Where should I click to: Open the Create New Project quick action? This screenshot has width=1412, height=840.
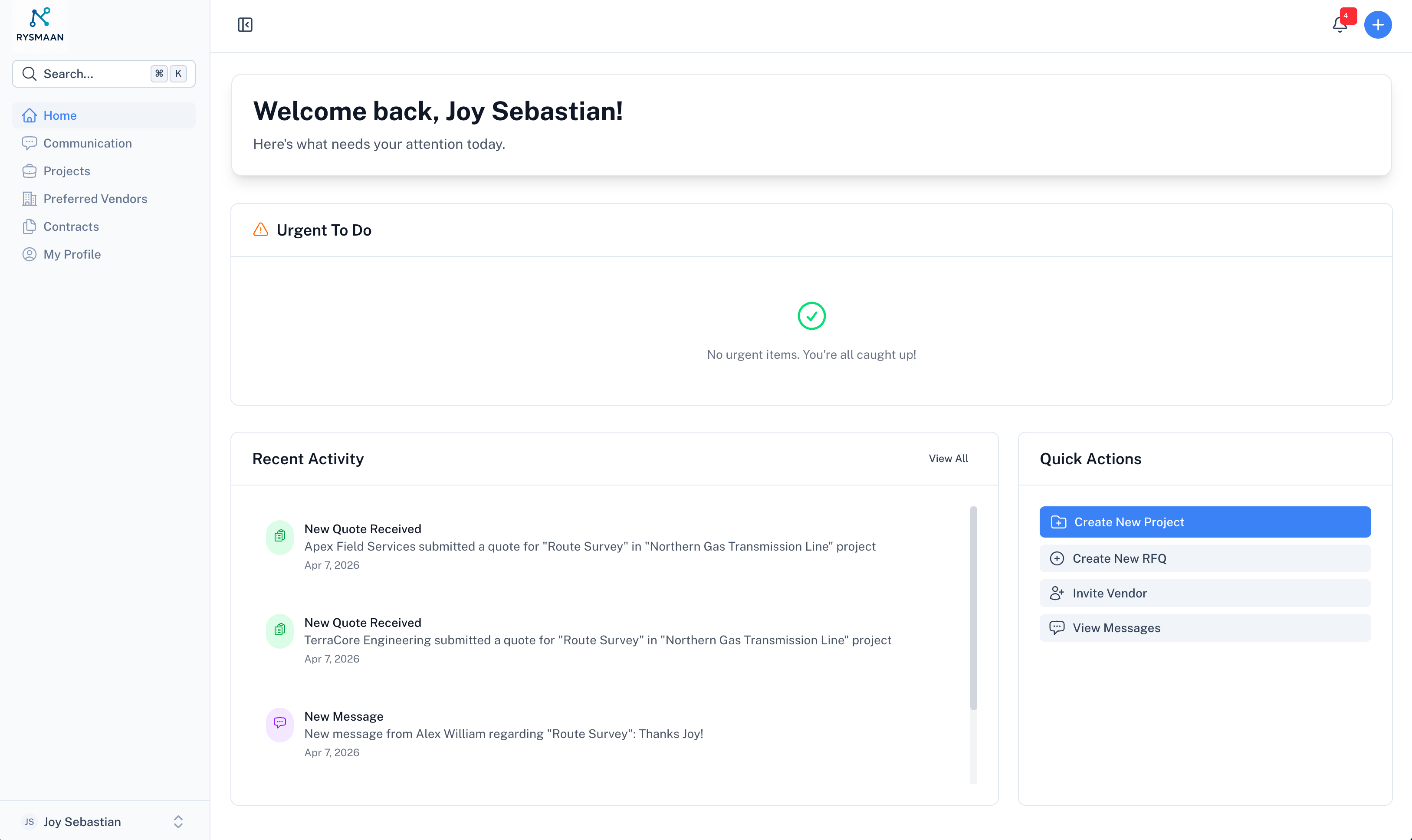[1204, 522]
